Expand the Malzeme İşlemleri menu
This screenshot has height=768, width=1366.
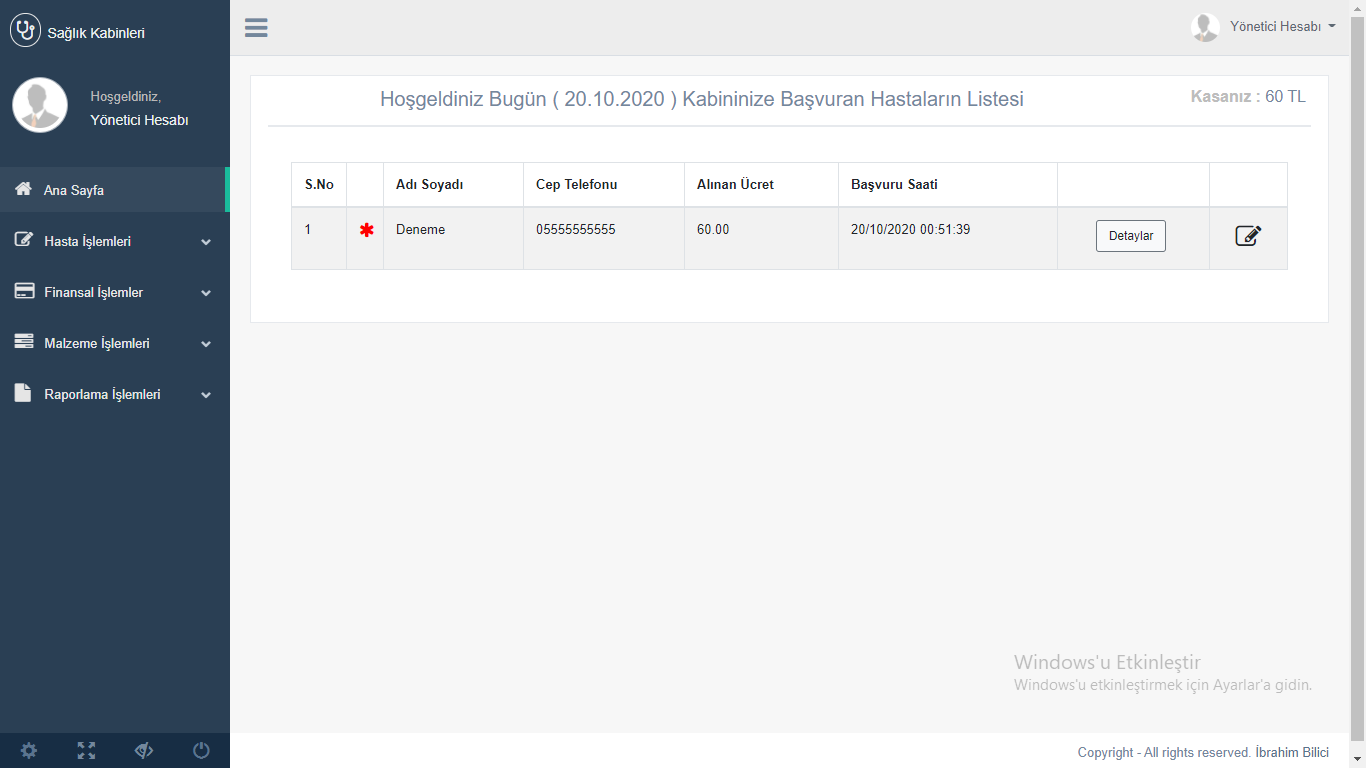[114, 343]
